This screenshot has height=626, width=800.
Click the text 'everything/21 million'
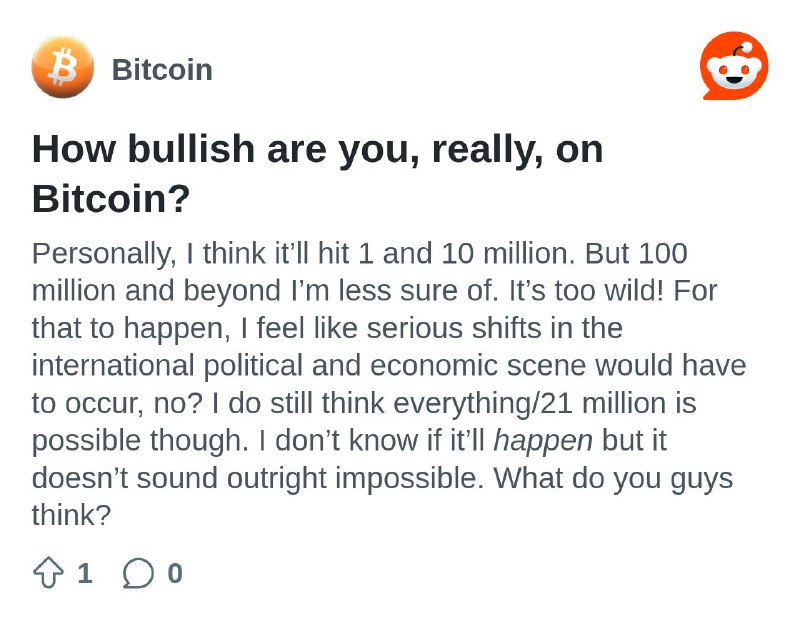coord(544,403)
